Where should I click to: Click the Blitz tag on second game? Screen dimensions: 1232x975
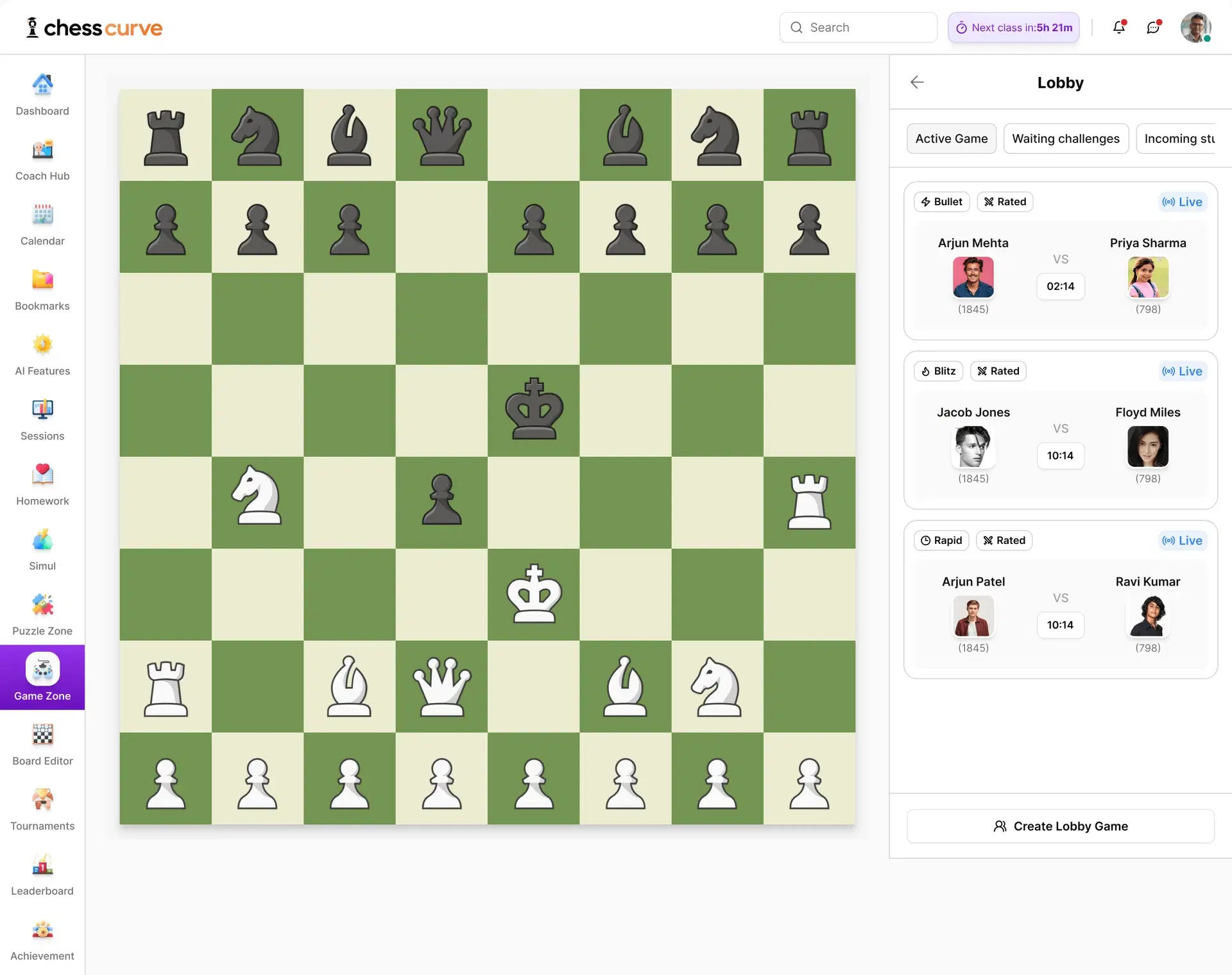[x=938, y=371]
